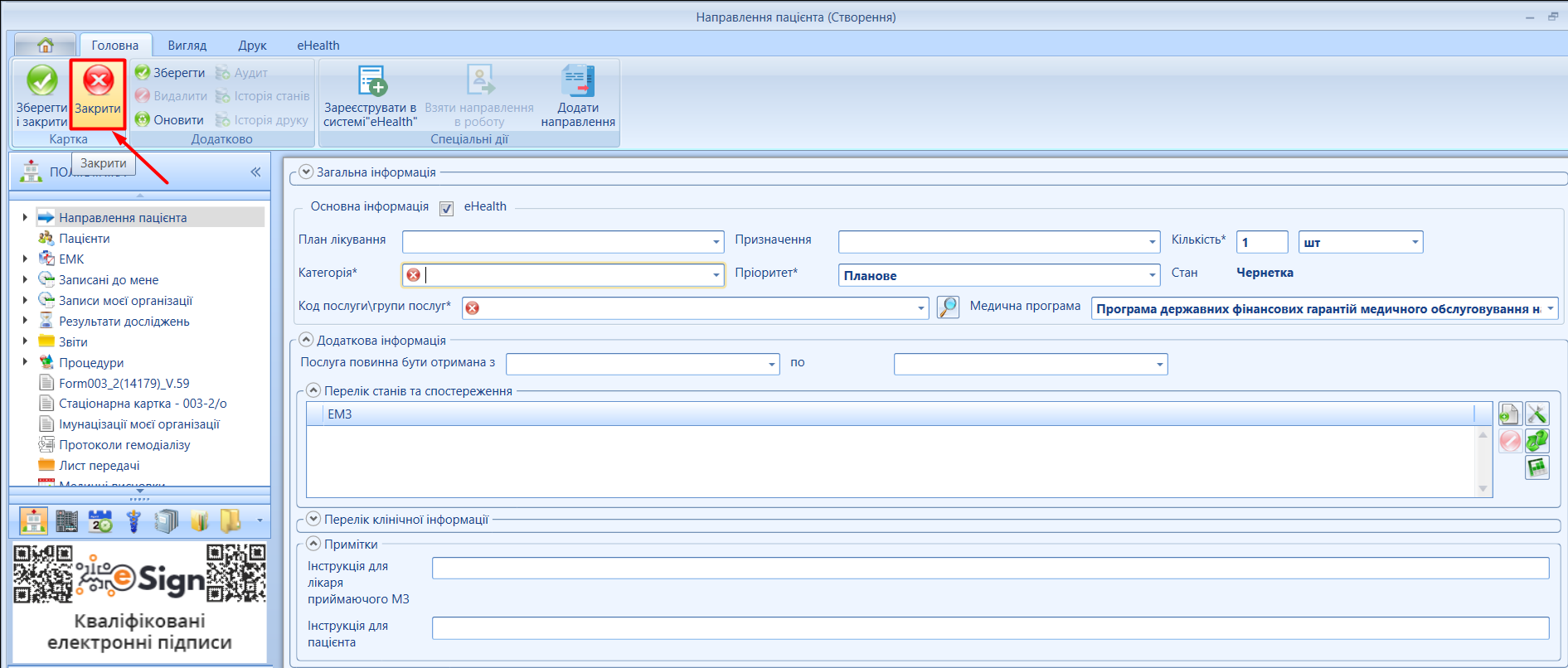1568x668 pixels.
Task: Click add document icon beside ЕМЗ list
Action: (x=1509, y=414)
